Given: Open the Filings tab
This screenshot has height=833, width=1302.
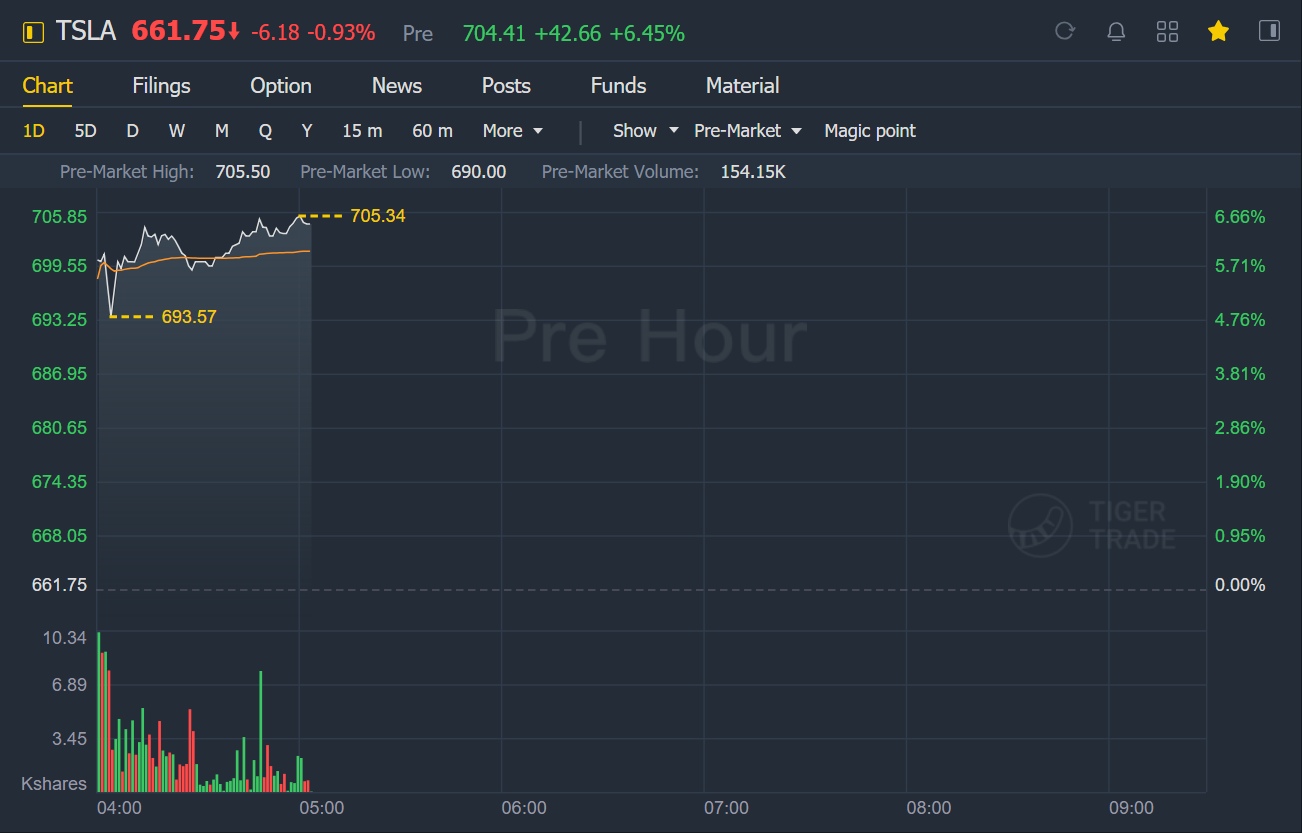Looking at the screenshot, I should point(161,86).
